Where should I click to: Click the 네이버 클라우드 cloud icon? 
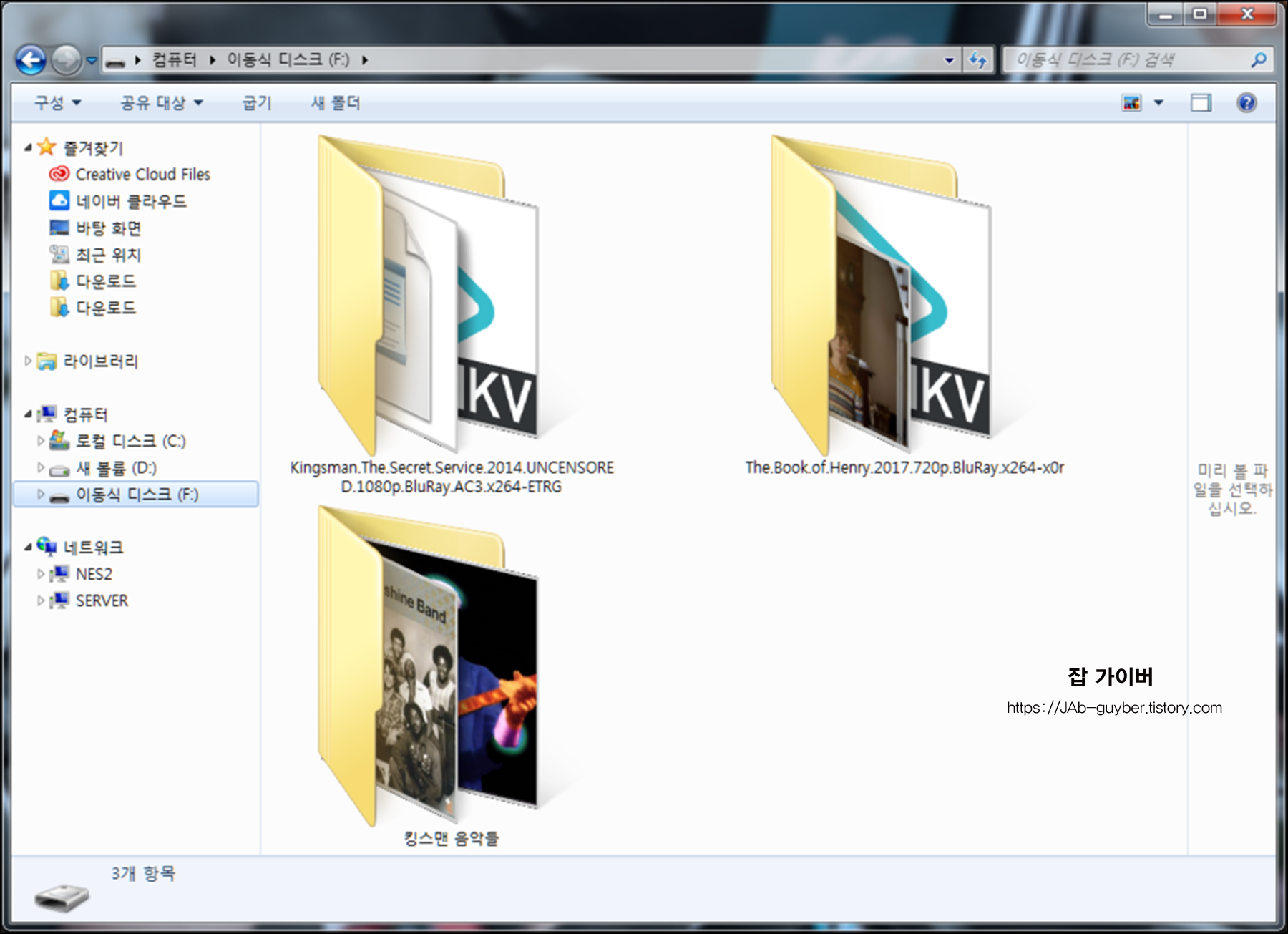pos(59,200)
